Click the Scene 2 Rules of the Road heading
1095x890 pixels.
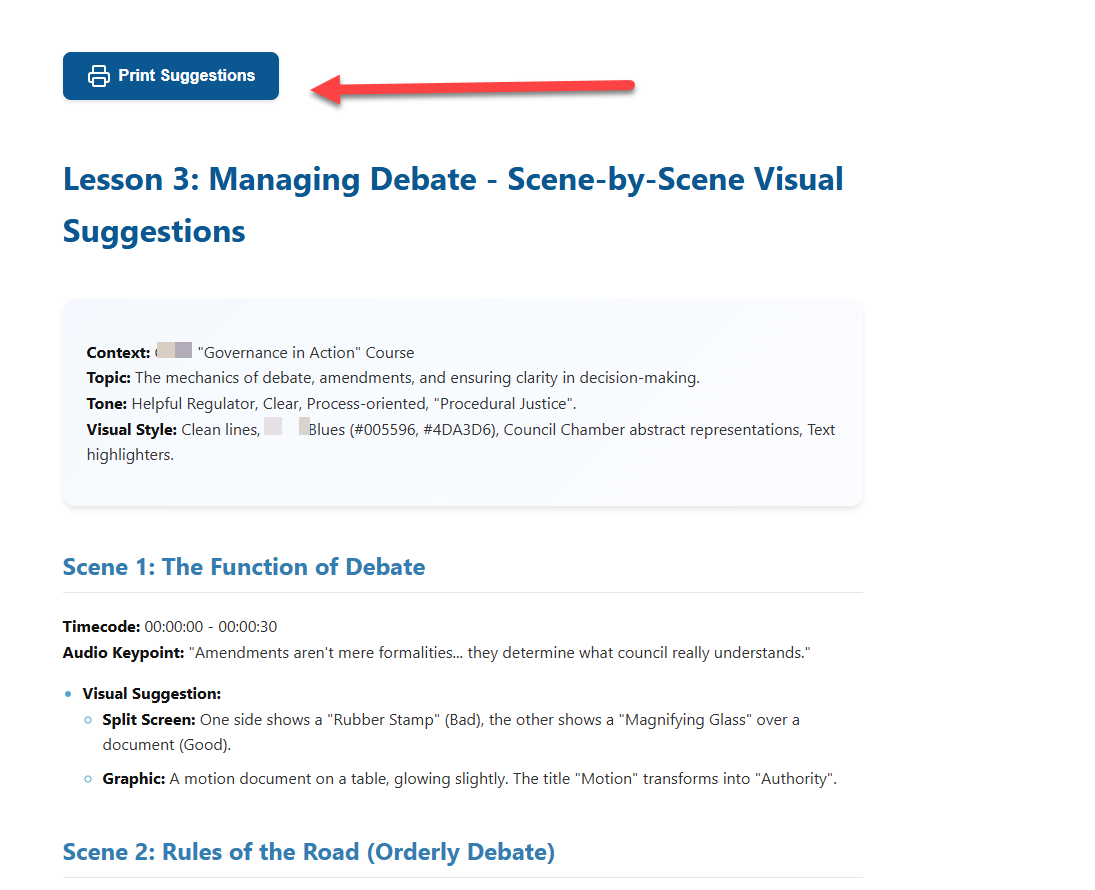[307, 851]
